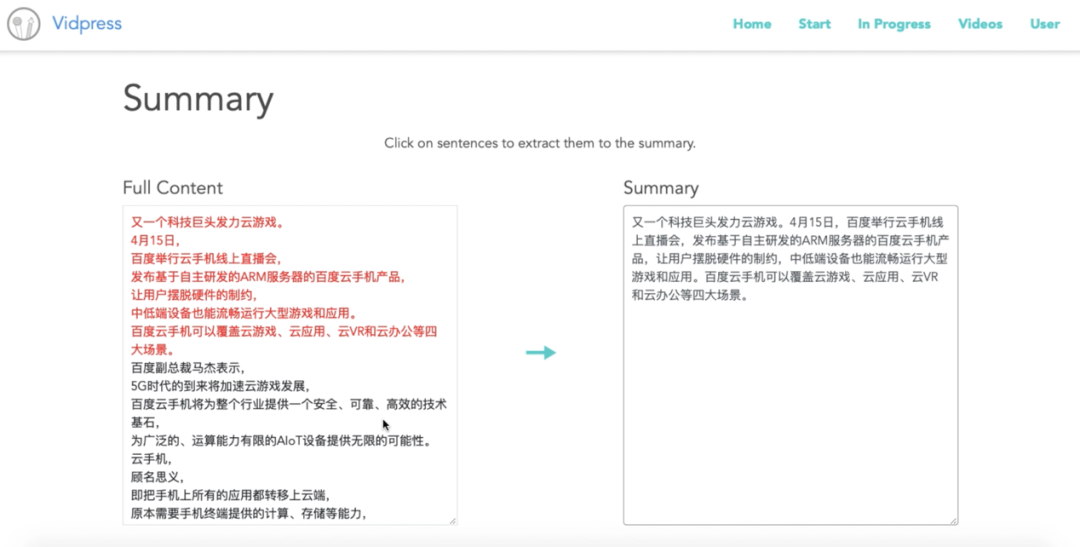This screenshot has width=1080, height=547.
Task: Extract the line "顾名思义,"
Action: [157, 477]
